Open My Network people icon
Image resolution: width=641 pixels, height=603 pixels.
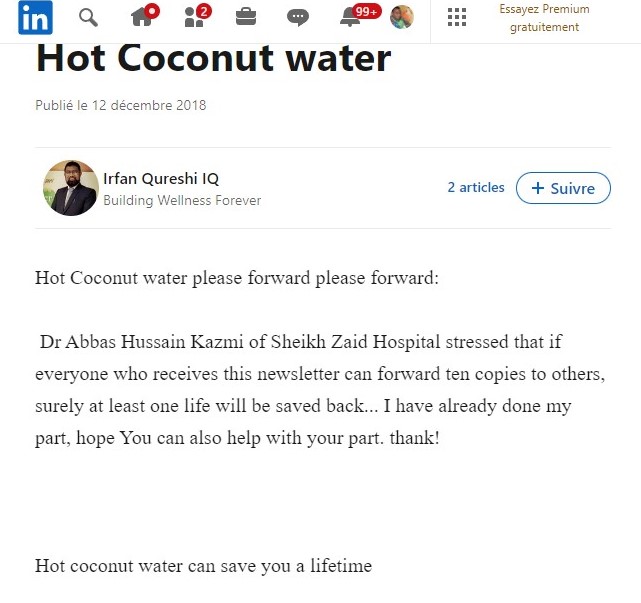tap(194, 18)
